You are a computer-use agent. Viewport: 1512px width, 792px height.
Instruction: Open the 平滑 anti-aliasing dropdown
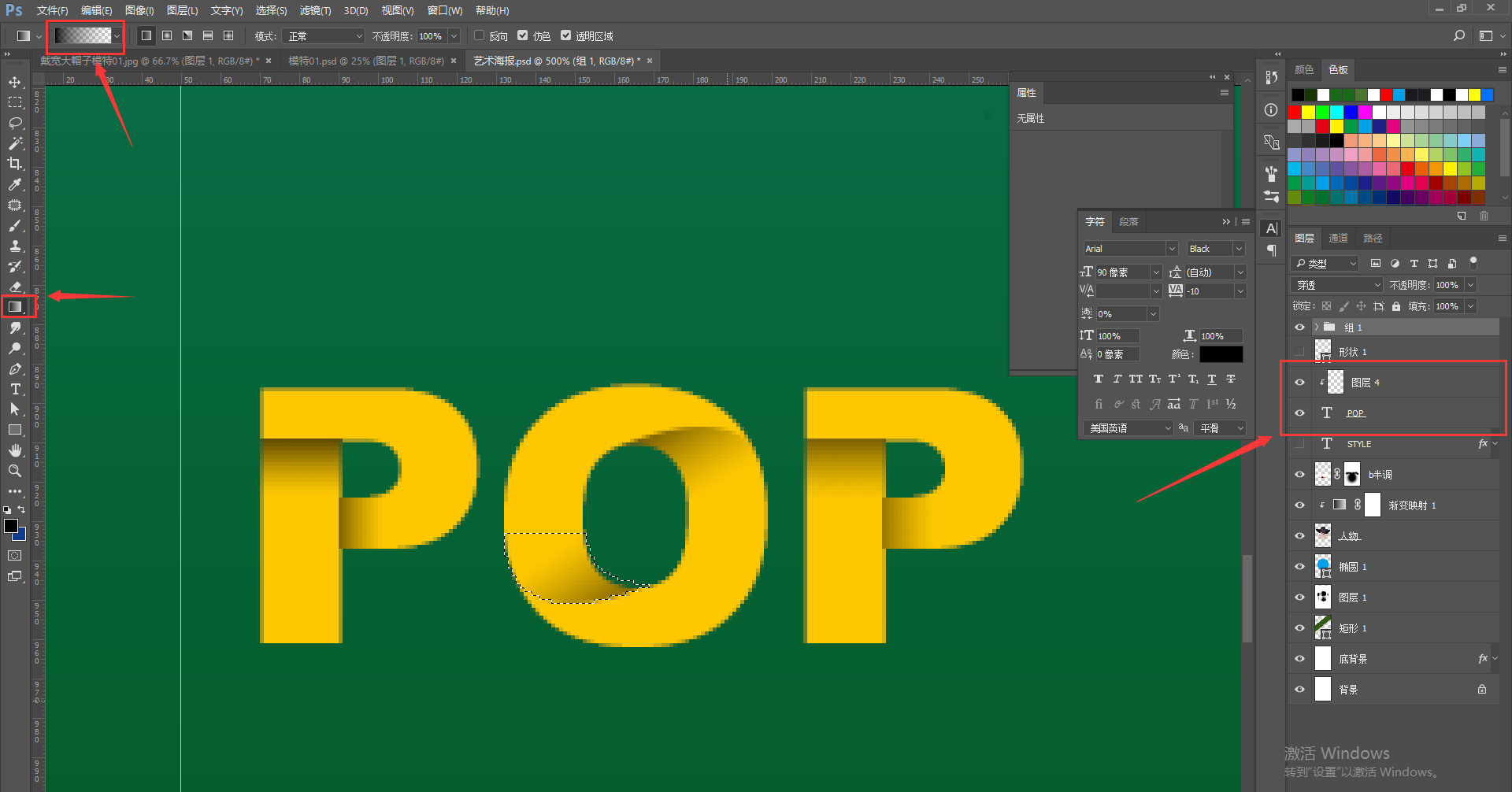[x=1220, y=428]
